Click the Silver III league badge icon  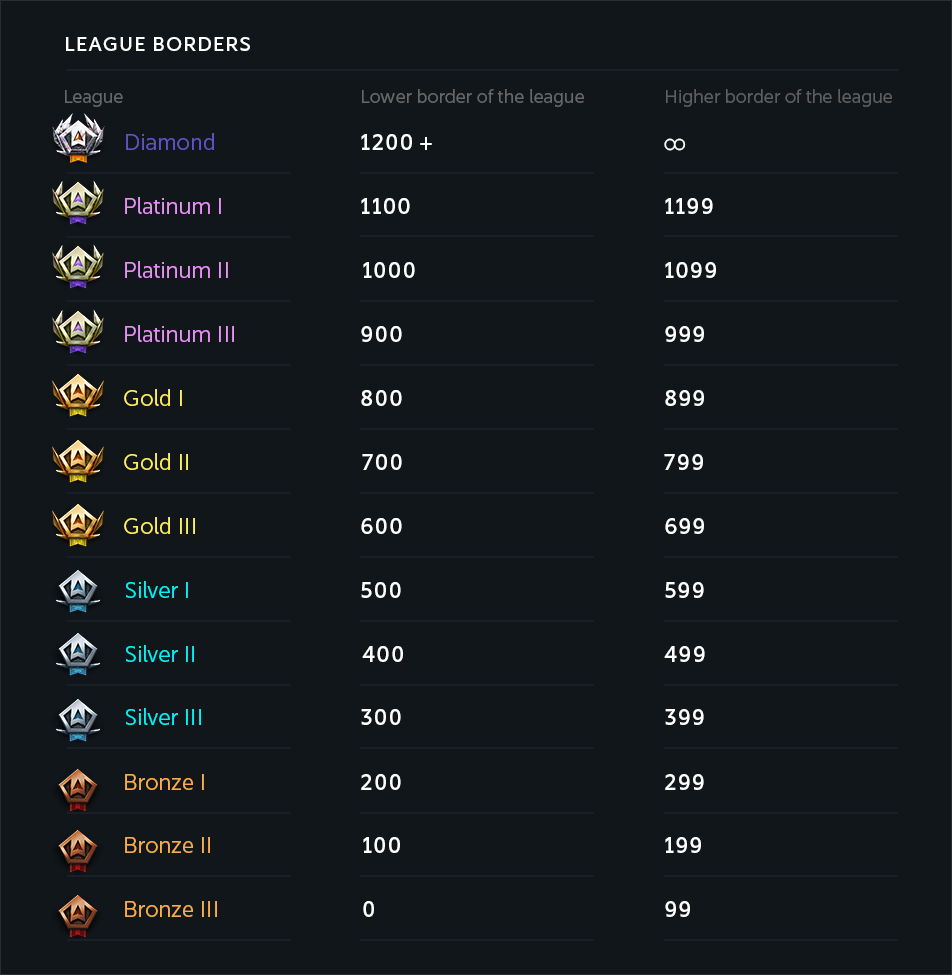click(78, 717)
